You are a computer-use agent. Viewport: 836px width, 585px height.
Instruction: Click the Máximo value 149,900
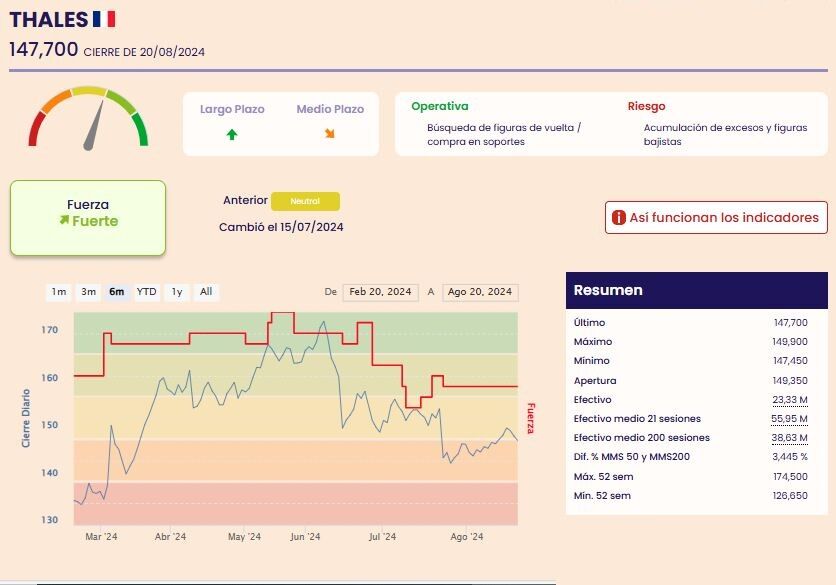790,342
